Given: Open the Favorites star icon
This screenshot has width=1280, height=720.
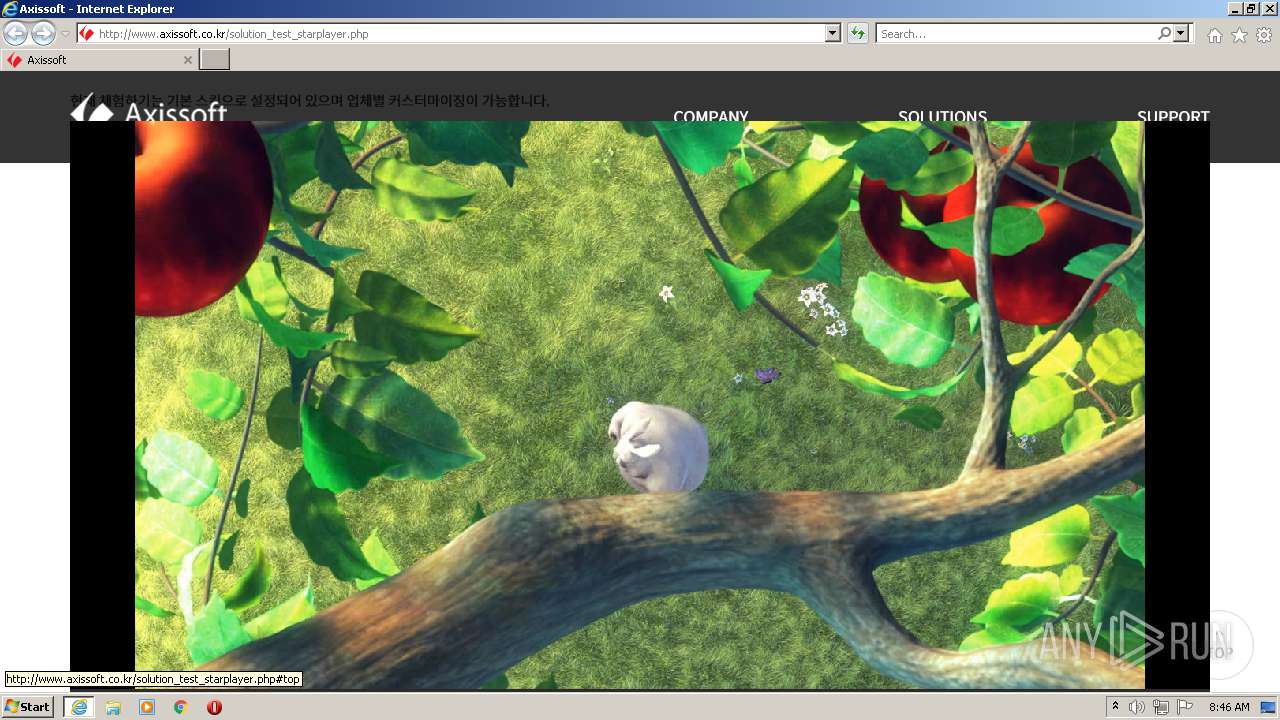Looking at the screenshot, I should [x=1239, y=35].
